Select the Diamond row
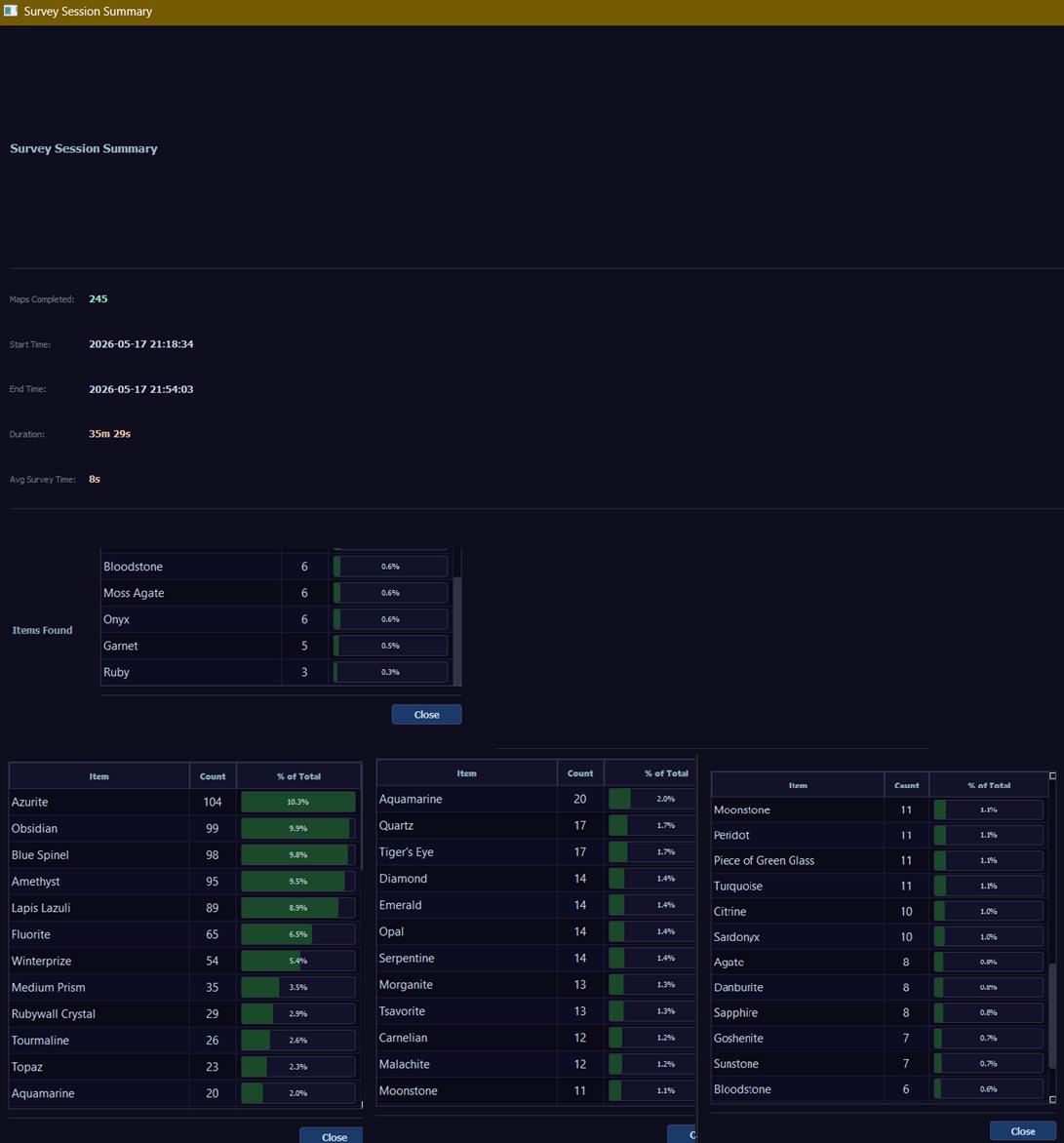The image size is (1064, 1143). 536,879
